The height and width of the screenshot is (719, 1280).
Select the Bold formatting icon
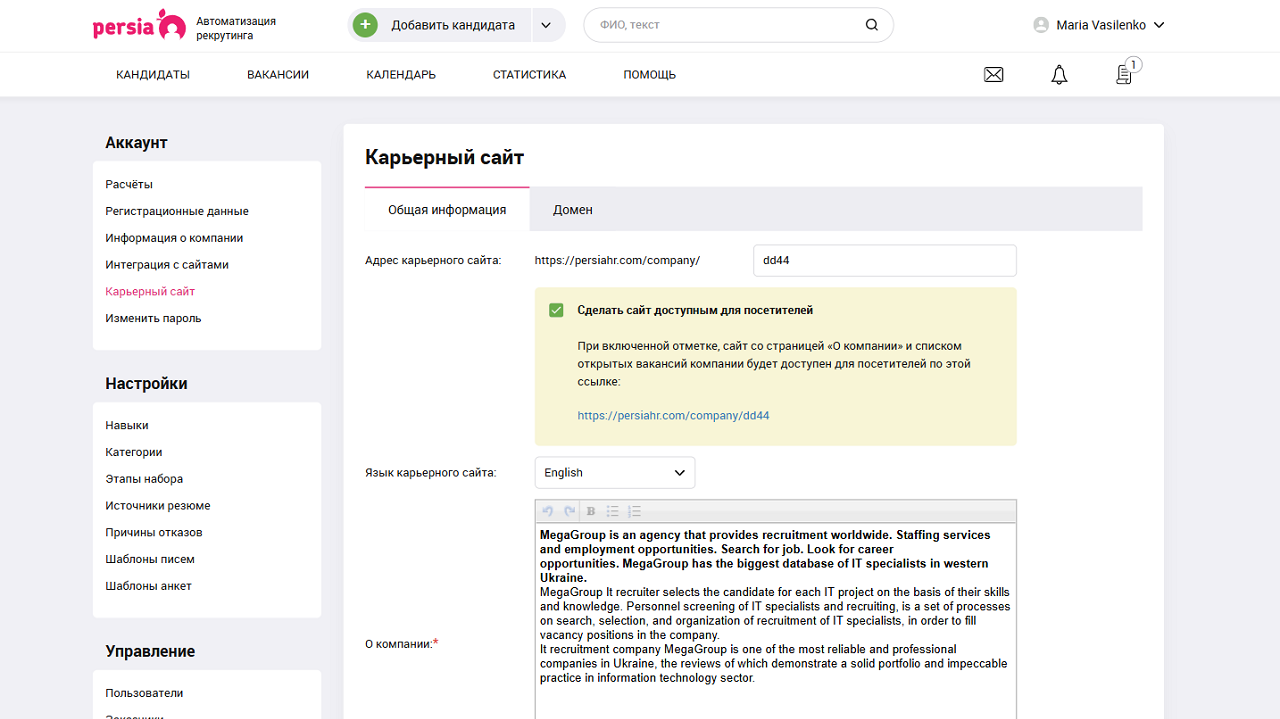pyautogui.click(x=590, y=511)
